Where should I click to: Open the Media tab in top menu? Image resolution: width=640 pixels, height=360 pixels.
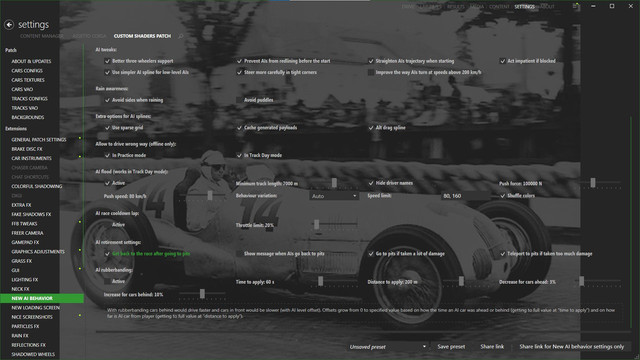pyautogui.click(x=477, y=7)
